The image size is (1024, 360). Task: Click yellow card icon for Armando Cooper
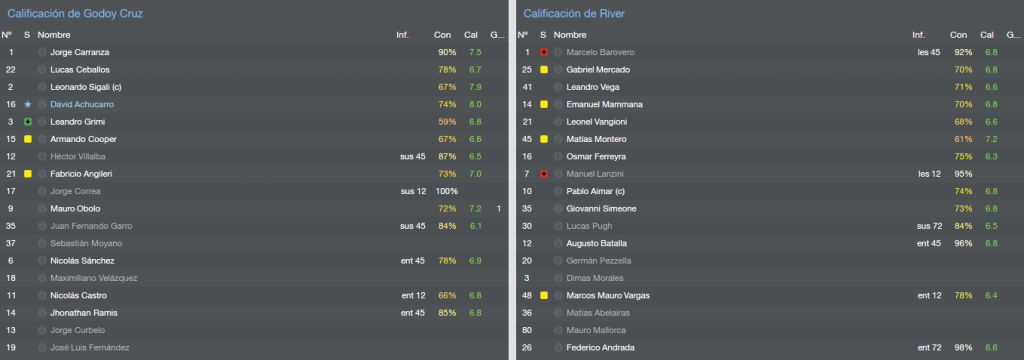click(27, 139)
